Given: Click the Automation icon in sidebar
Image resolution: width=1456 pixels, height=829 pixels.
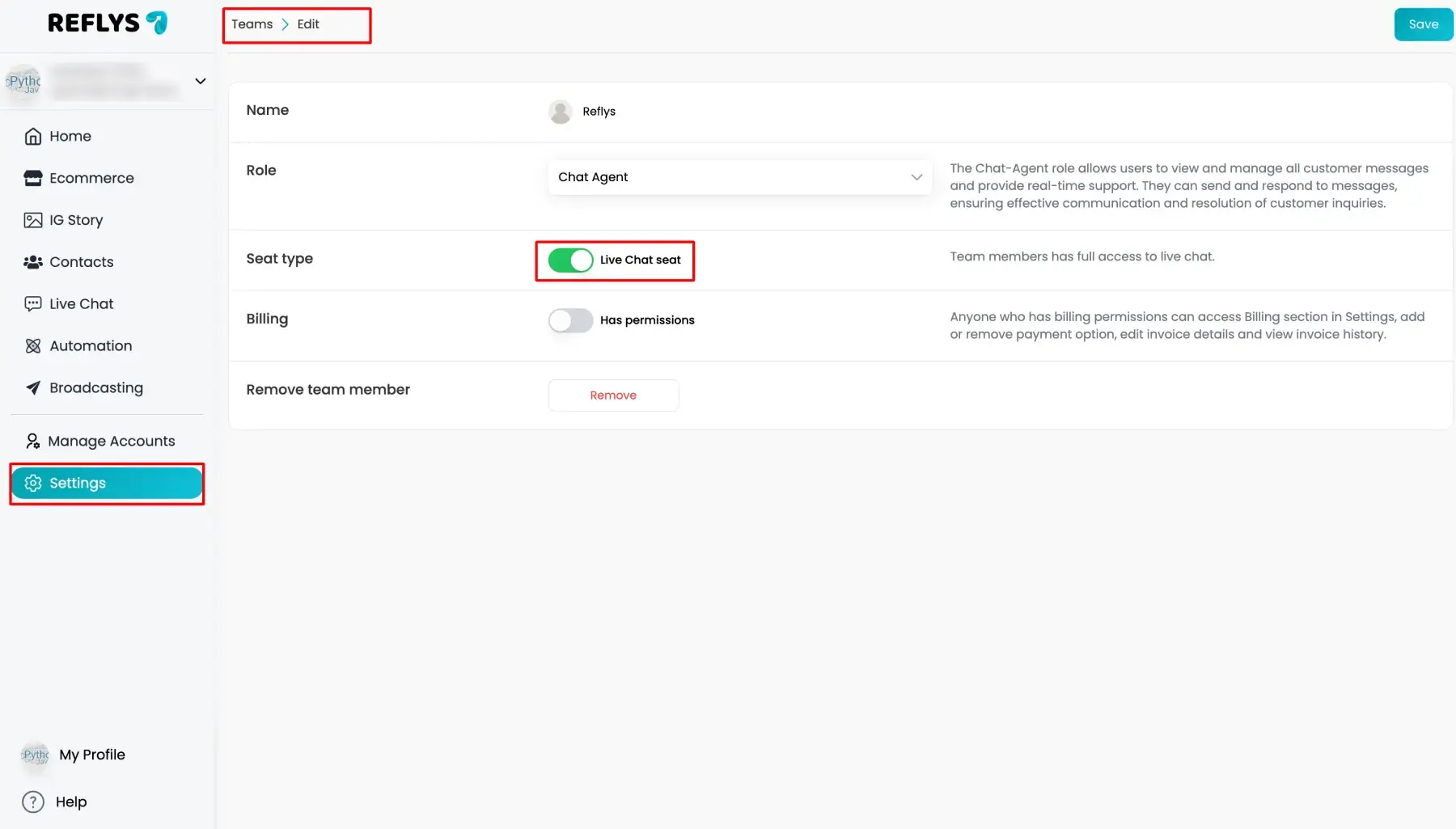Looking at the screenshot, I should [32, 346].
